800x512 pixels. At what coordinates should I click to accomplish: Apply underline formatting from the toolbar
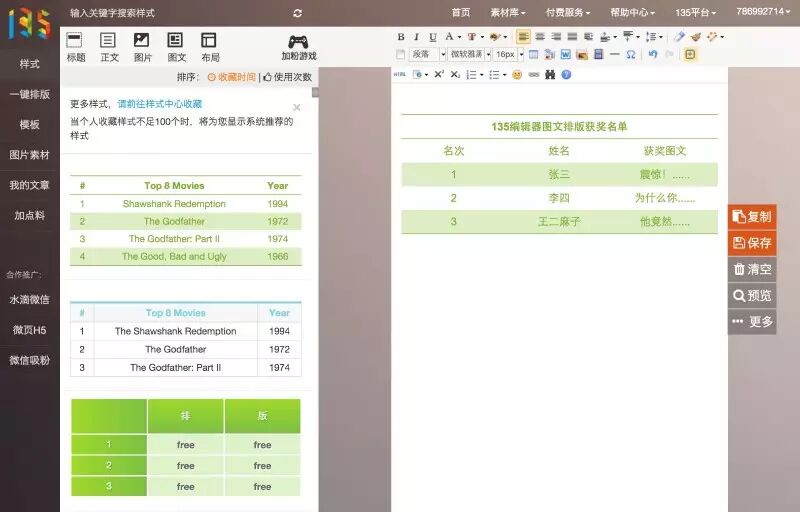(x=432, y=37)
